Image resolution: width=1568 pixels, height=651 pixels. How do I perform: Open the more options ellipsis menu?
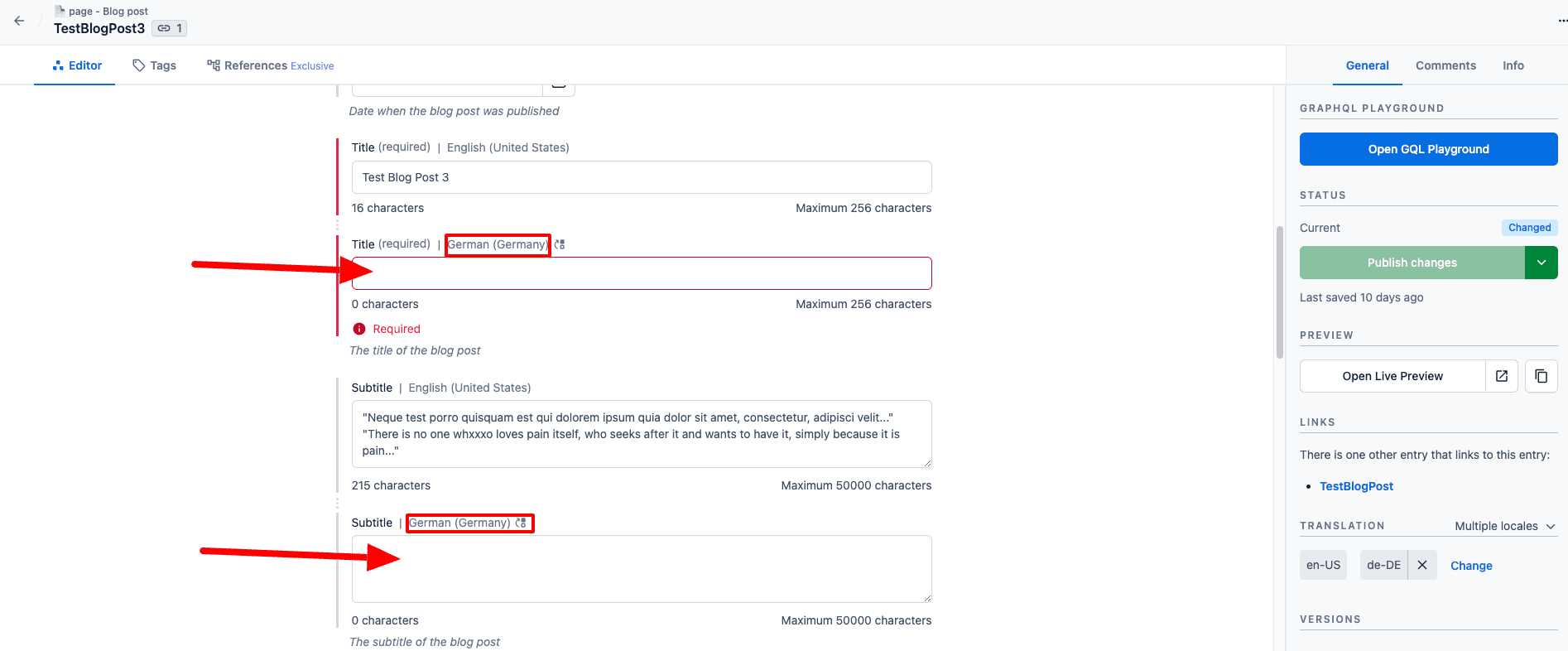(x=1561, y=21)
